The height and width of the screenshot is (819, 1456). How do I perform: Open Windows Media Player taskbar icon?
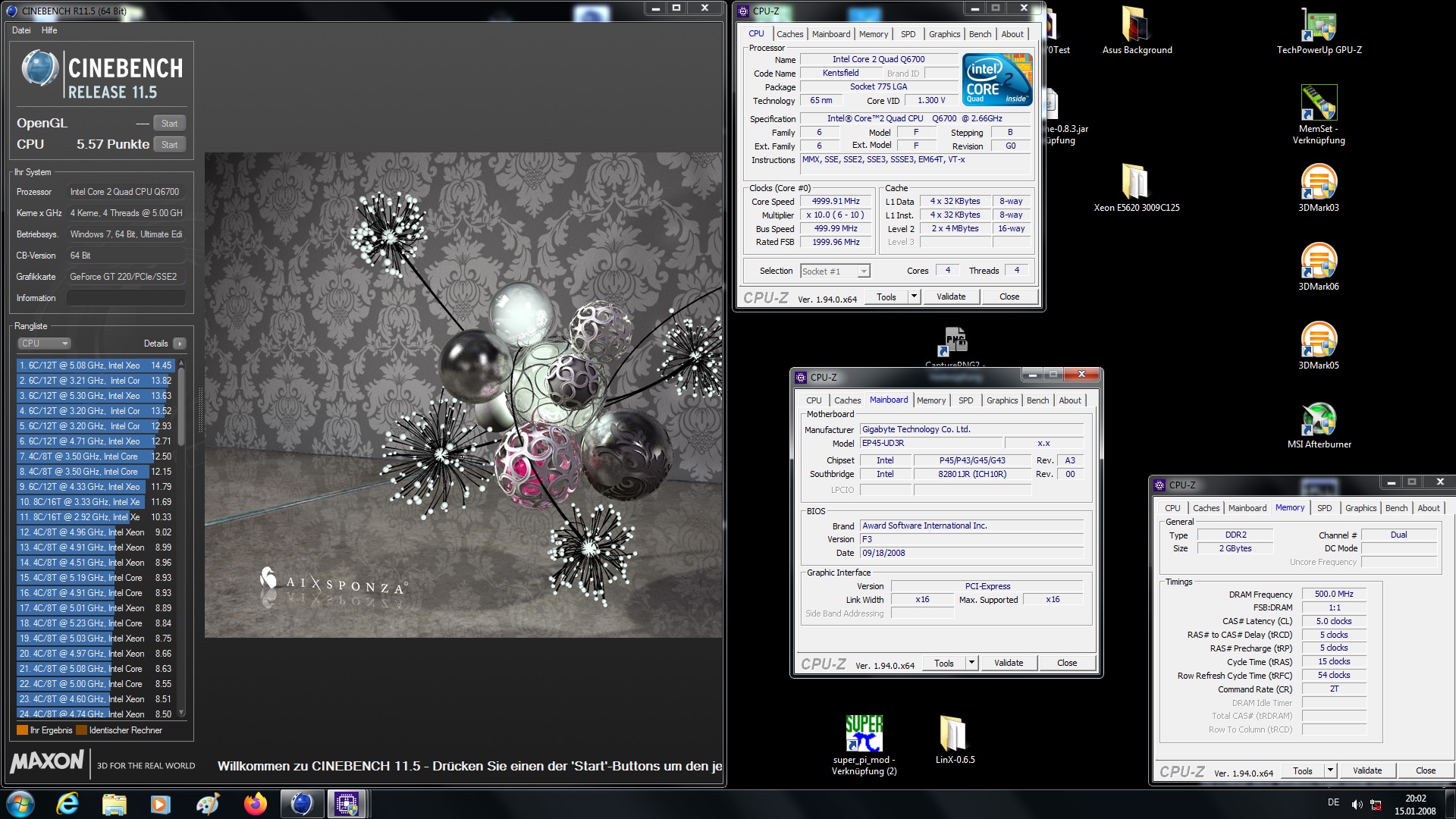pos(161,804)
